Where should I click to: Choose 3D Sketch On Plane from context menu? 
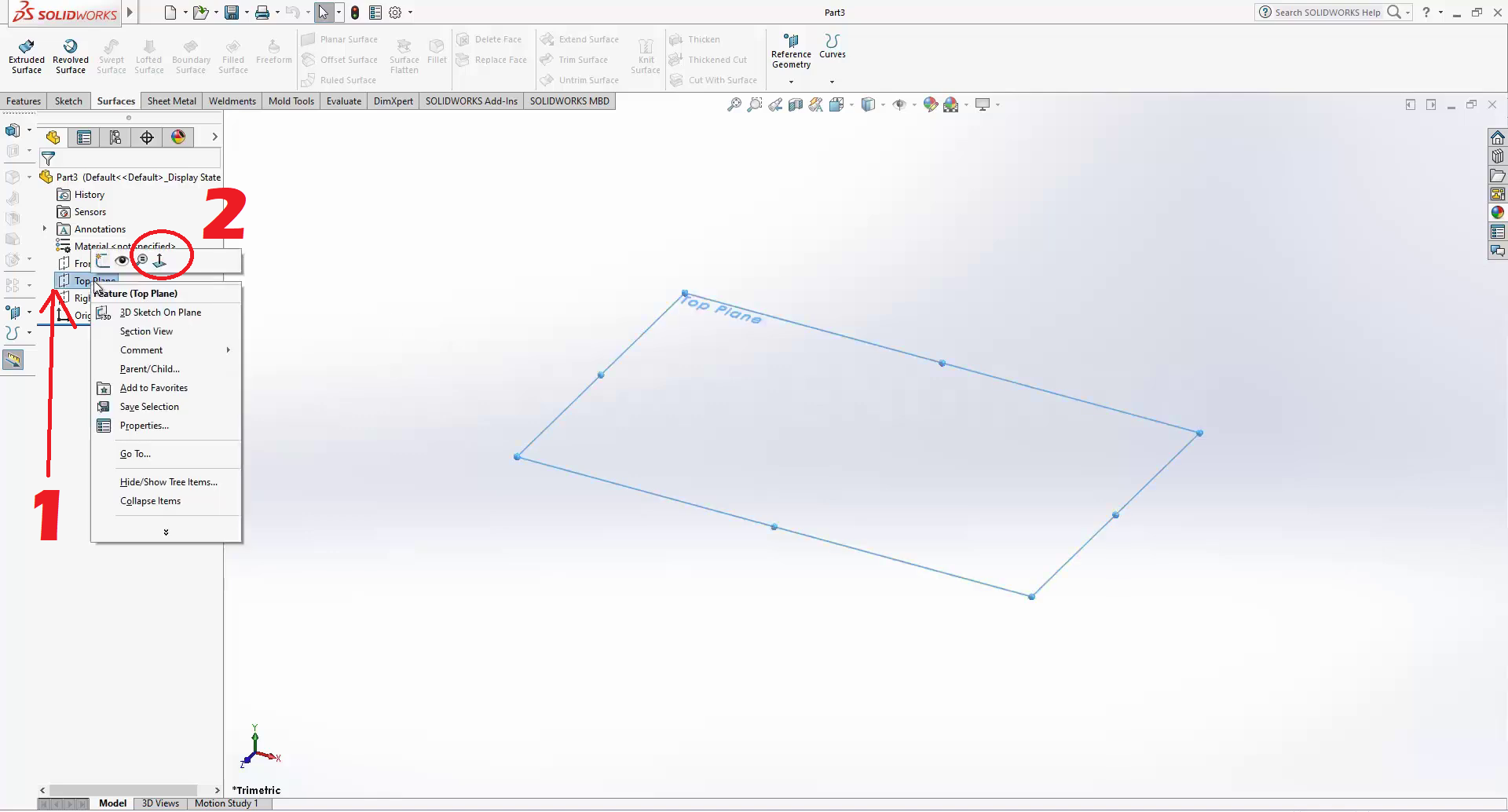pos(160,313)
